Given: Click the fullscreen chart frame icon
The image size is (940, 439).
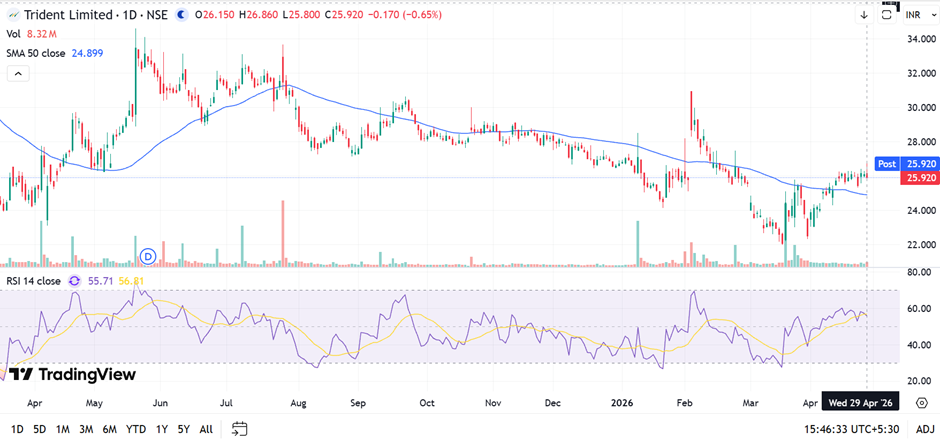Looking at the screenshot, I should click(x=886, y=15).
